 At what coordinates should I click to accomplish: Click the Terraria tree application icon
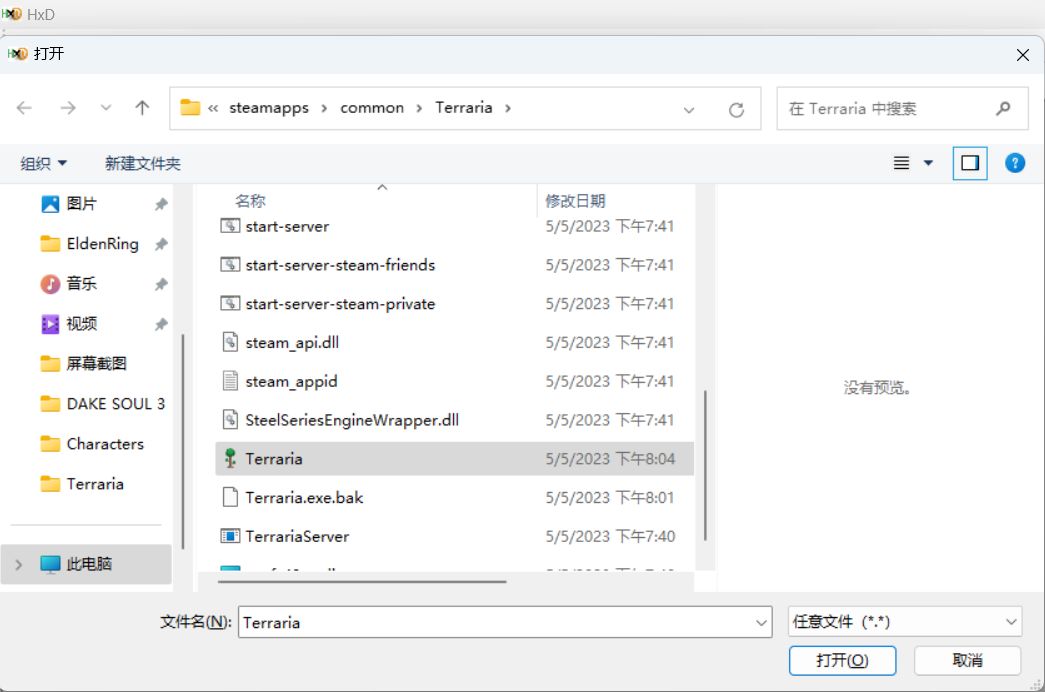230,458
